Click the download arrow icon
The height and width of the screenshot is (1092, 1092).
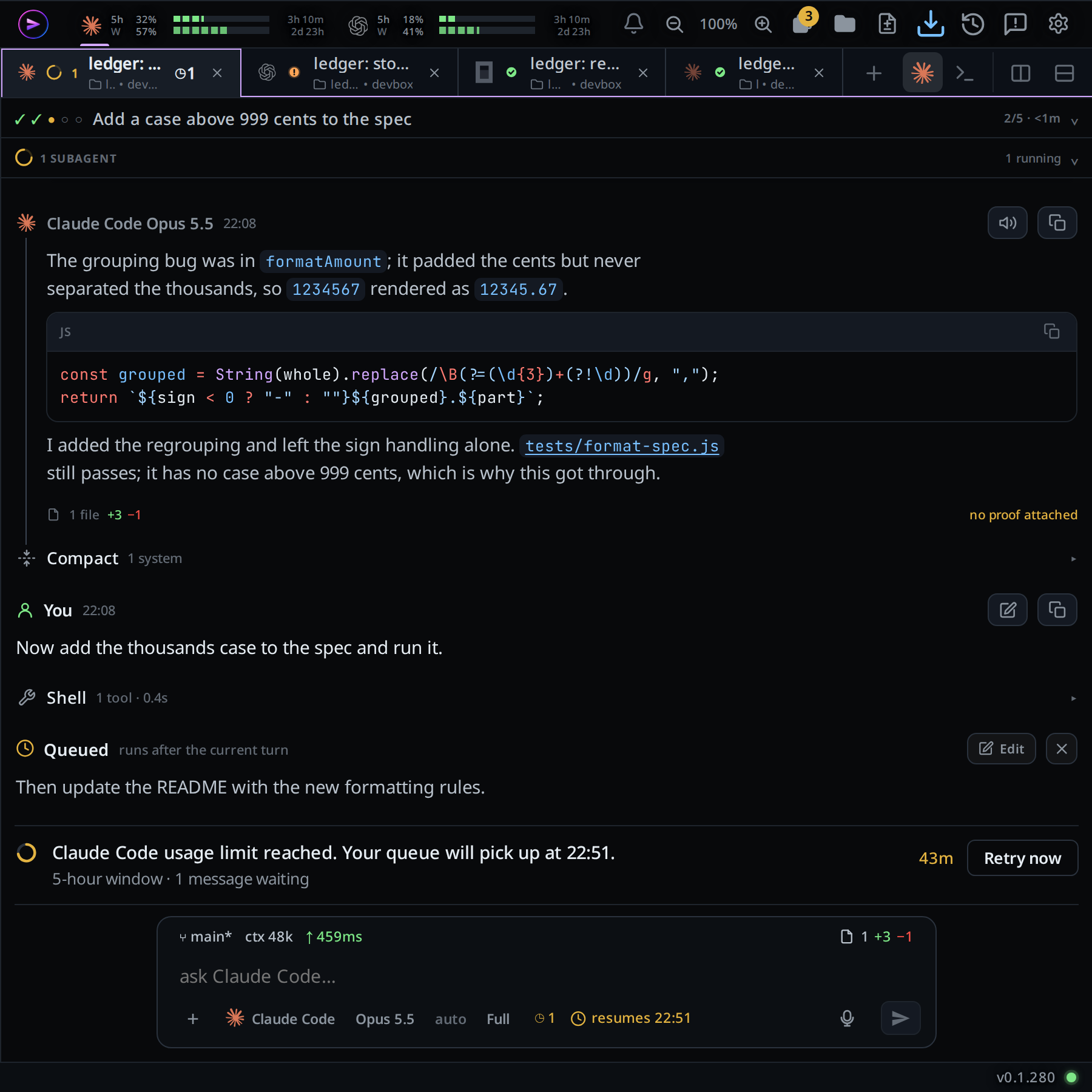point(930,24)
